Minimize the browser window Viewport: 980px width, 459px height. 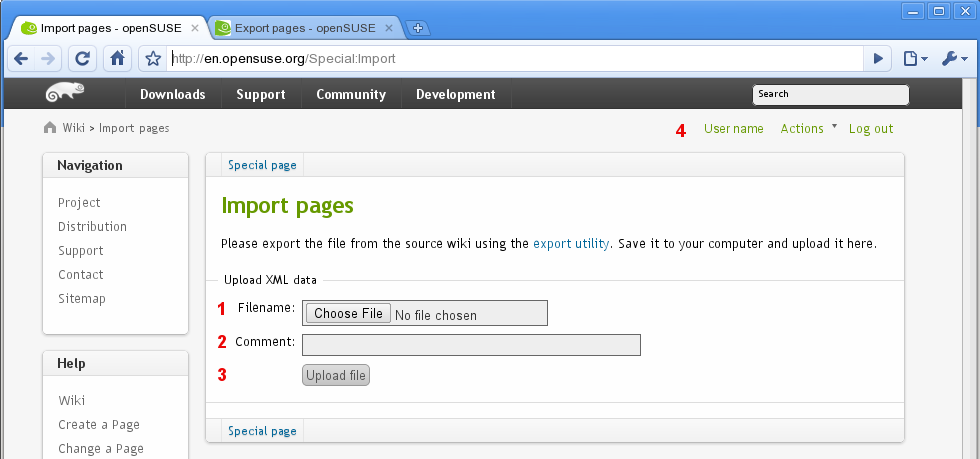pos(913,11)
